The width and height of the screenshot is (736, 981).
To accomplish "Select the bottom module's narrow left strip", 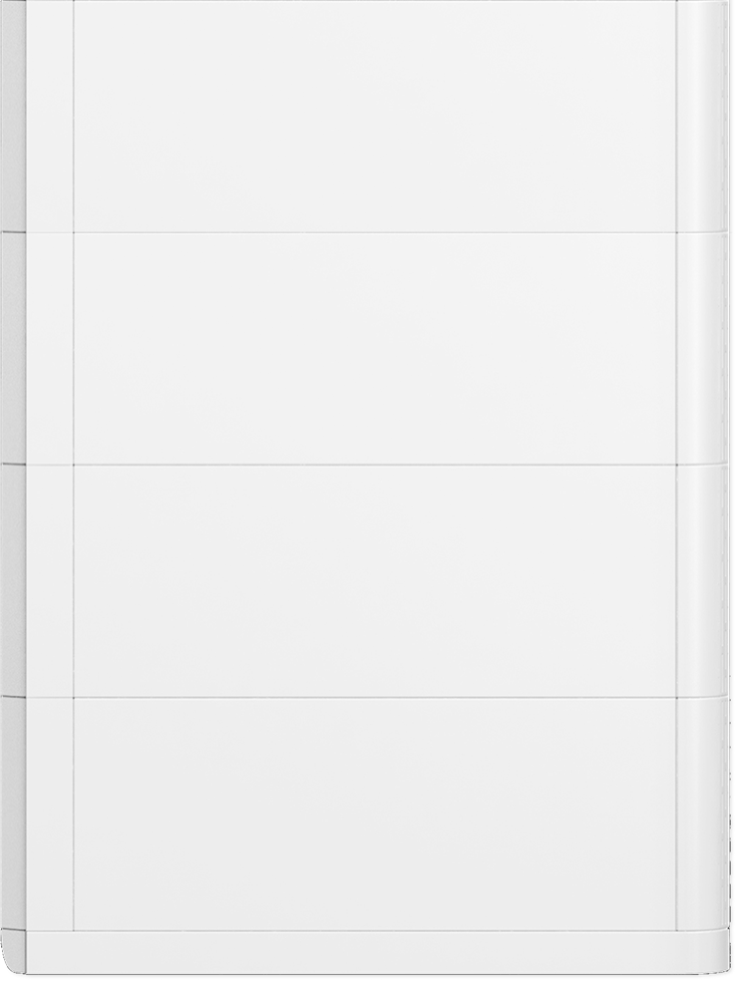I will (49, 814).
